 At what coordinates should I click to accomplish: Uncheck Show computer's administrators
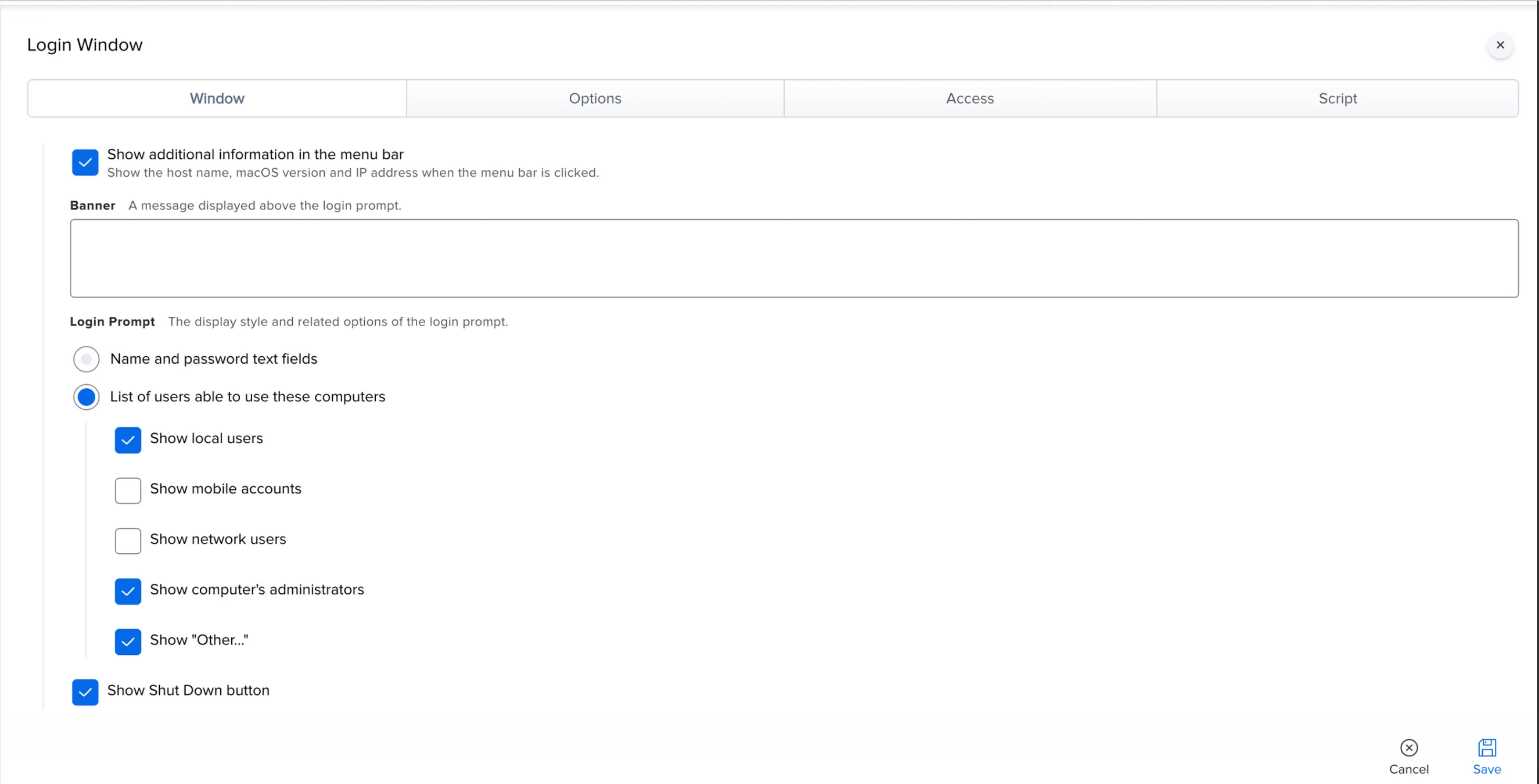[x=128, y=591]
